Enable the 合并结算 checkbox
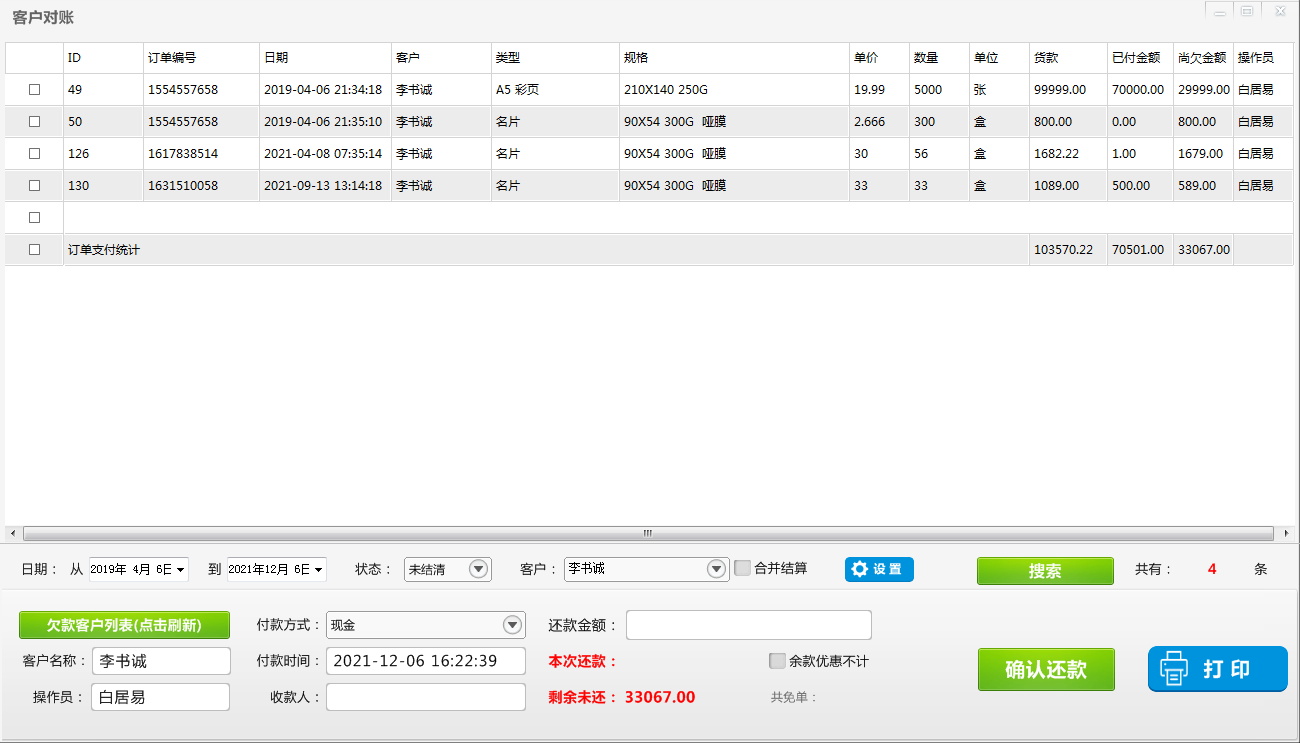Screen dimensions: 1300x743 coord(743,568)
